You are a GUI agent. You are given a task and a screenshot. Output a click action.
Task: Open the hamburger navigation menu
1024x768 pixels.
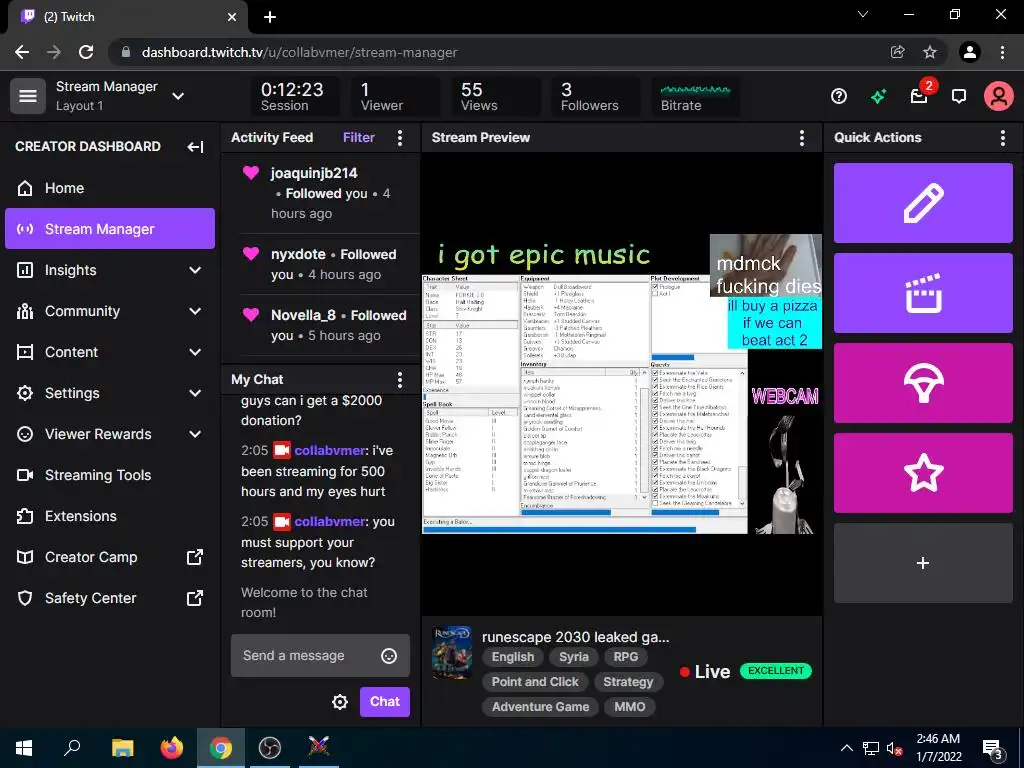click(27, 96)
